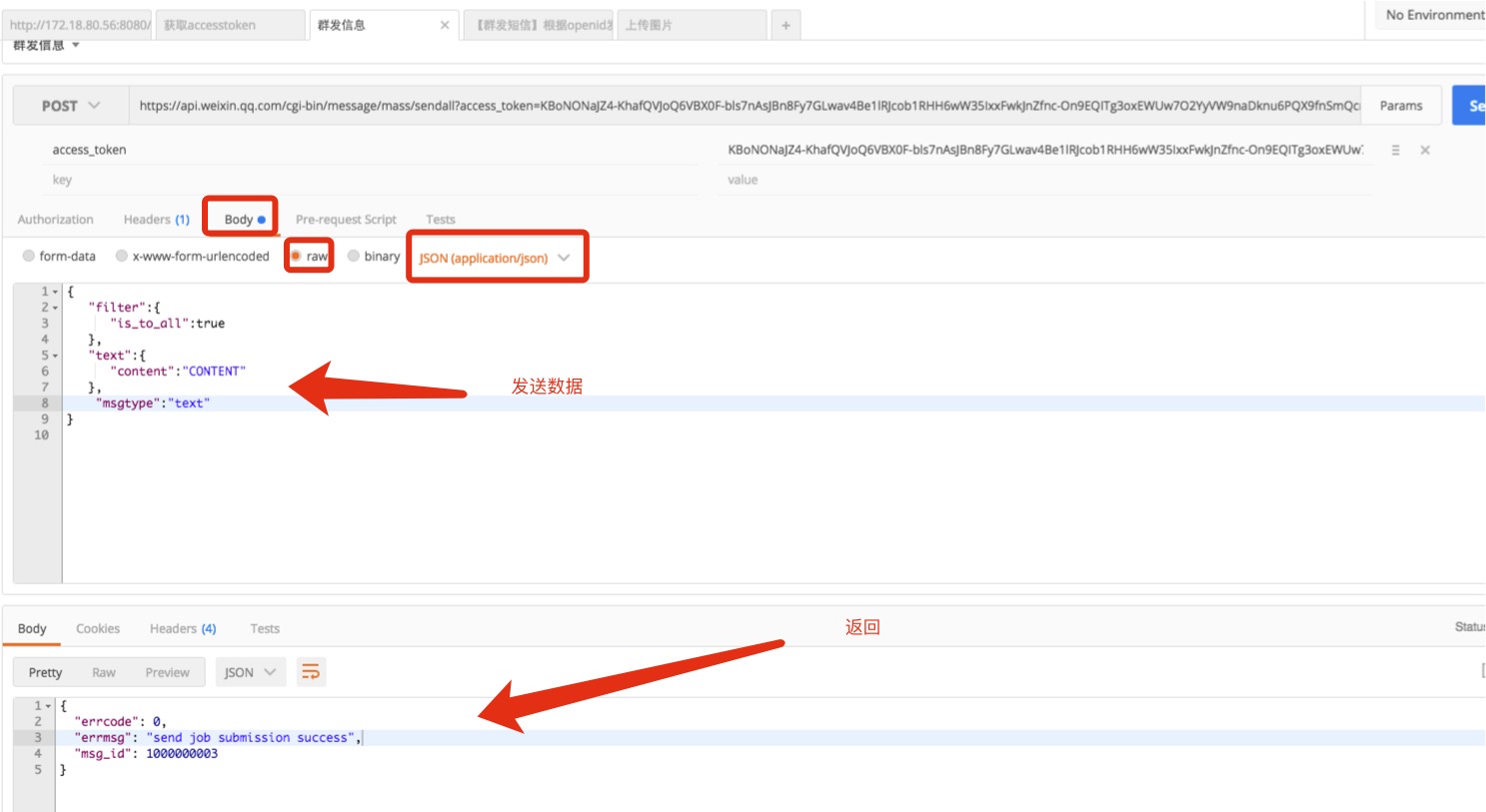Open the JSON (application/json) content type dropdown
Viewport: 1486px width, 812px height.
pyautogui.click(x=495, y=258)
